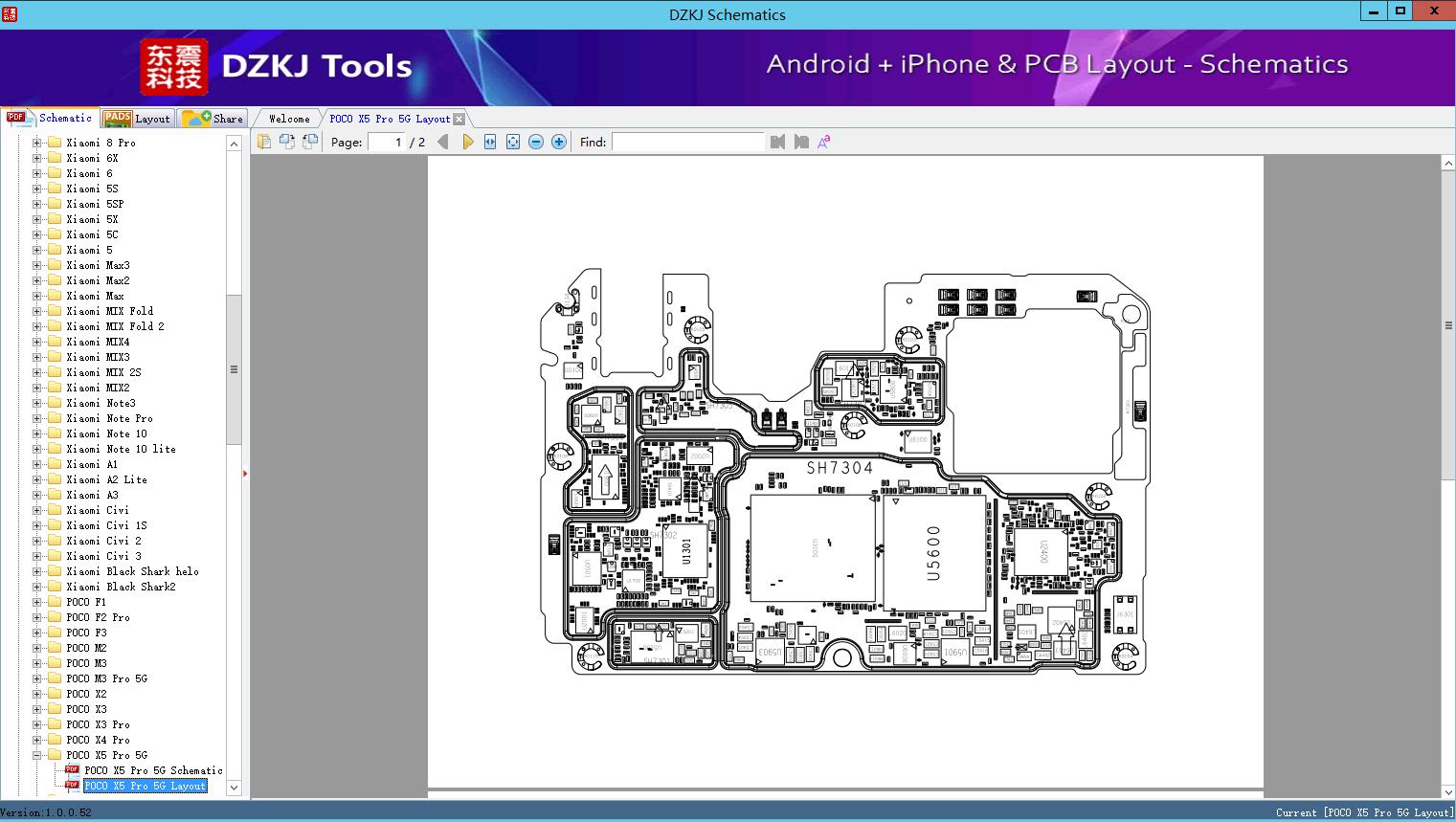Select the POCO X4 Pro entry
The width and height of the screenshot is (1456, 822).
(98, 740)
